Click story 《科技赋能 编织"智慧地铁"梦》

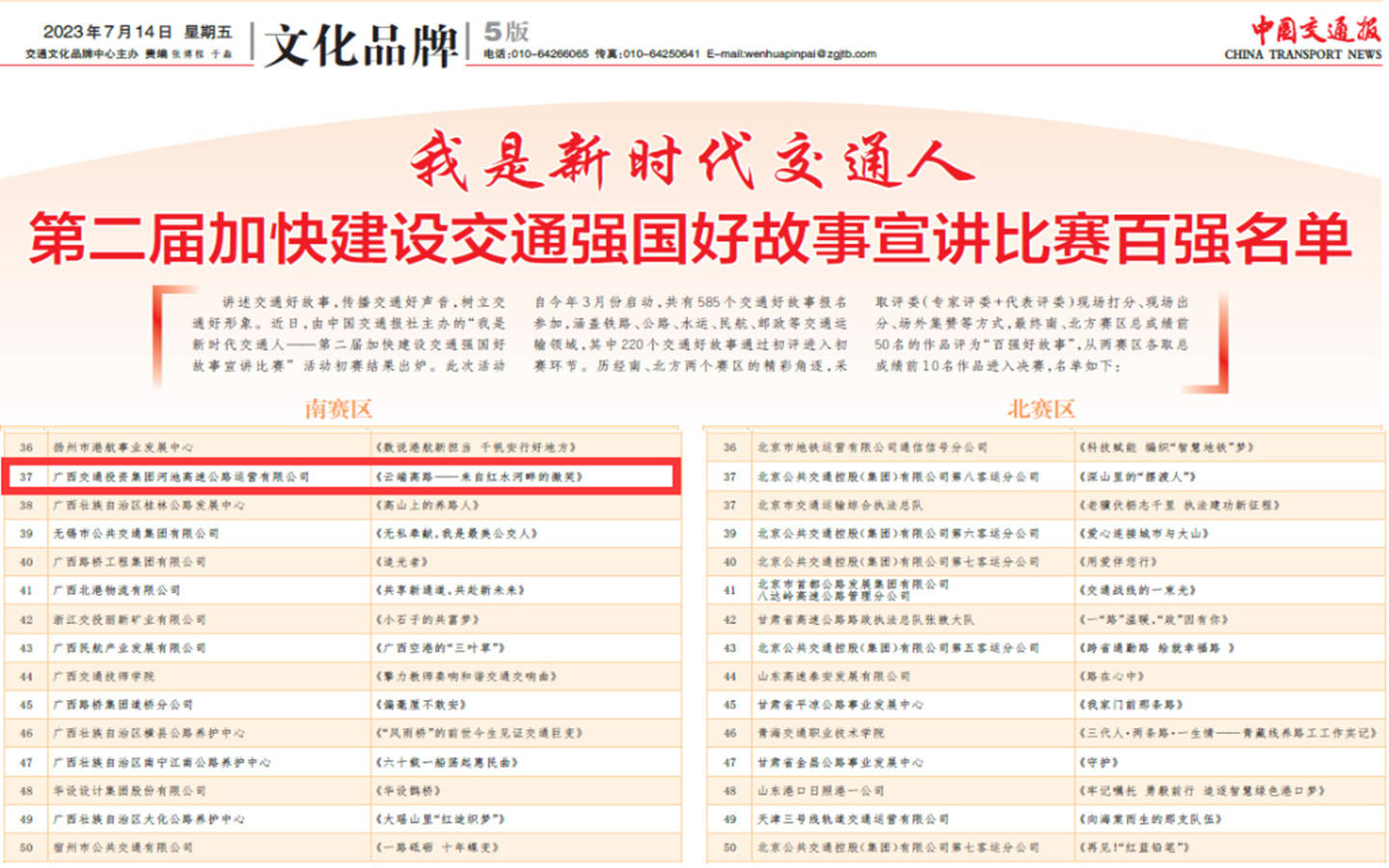tap(1166, 448)
